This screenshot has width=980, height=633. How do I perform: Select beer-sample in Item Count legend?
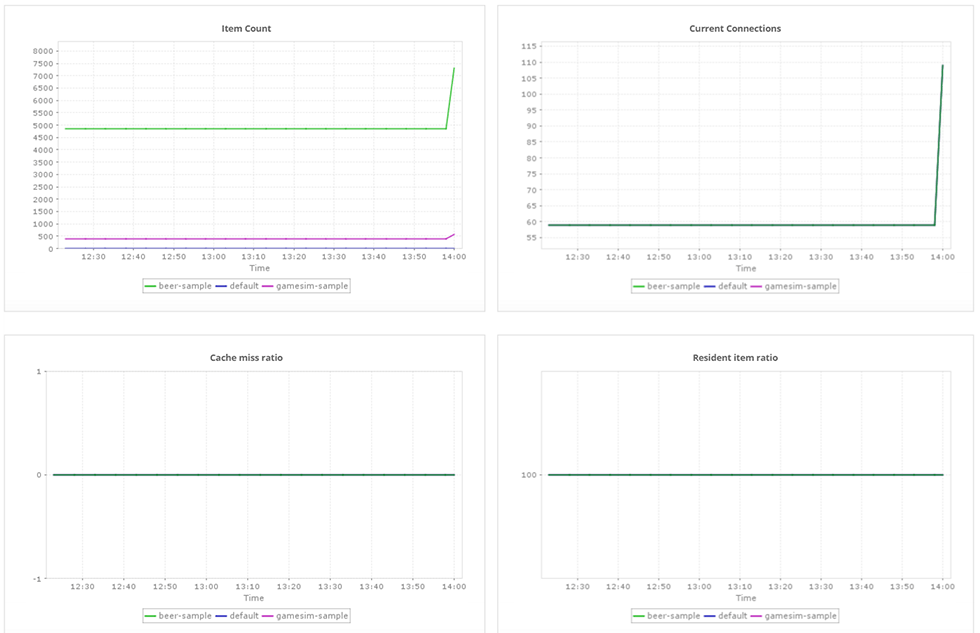point(178,286)
